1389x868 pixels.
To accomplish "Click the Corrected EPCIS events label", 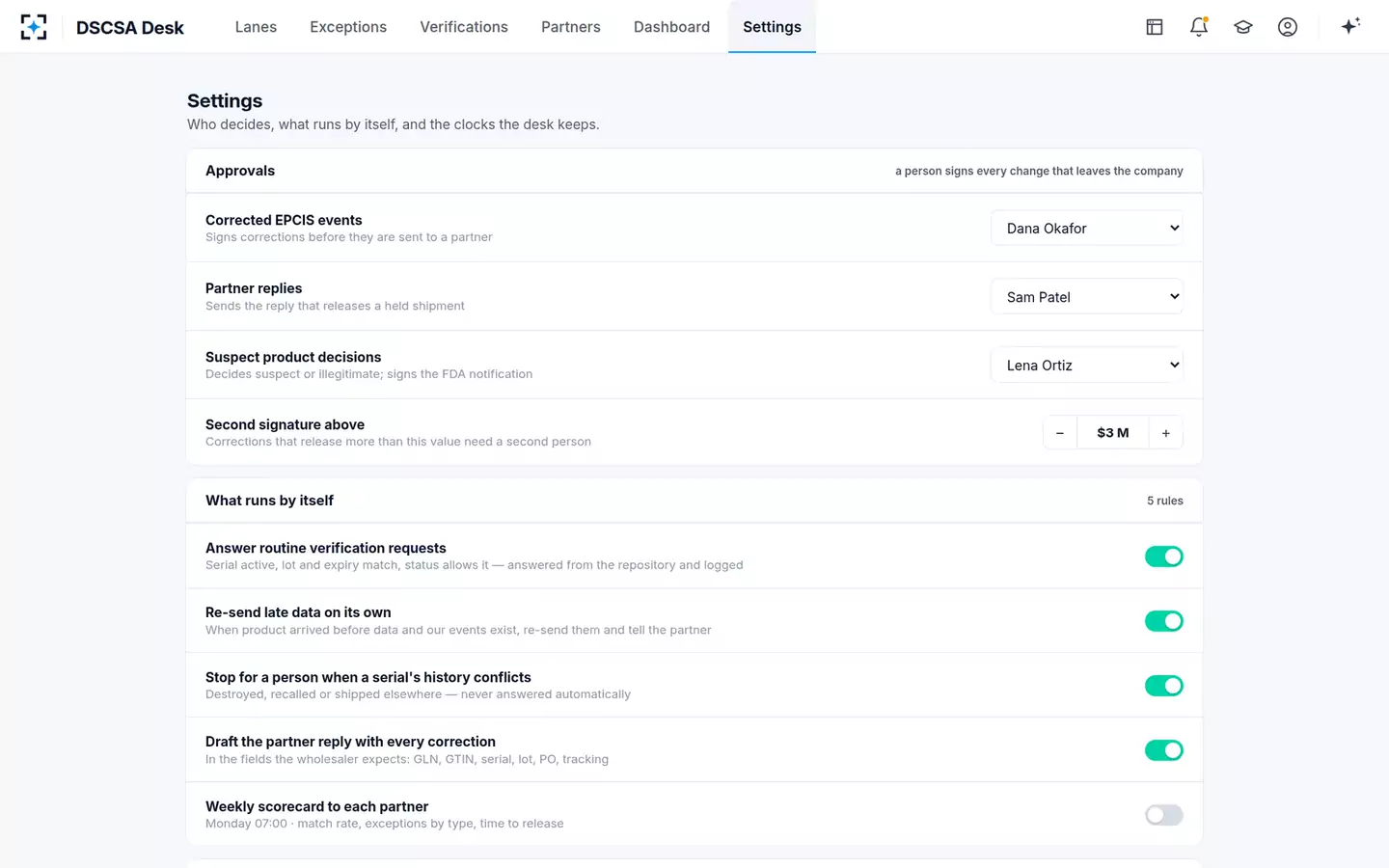I will coord(284,220).
